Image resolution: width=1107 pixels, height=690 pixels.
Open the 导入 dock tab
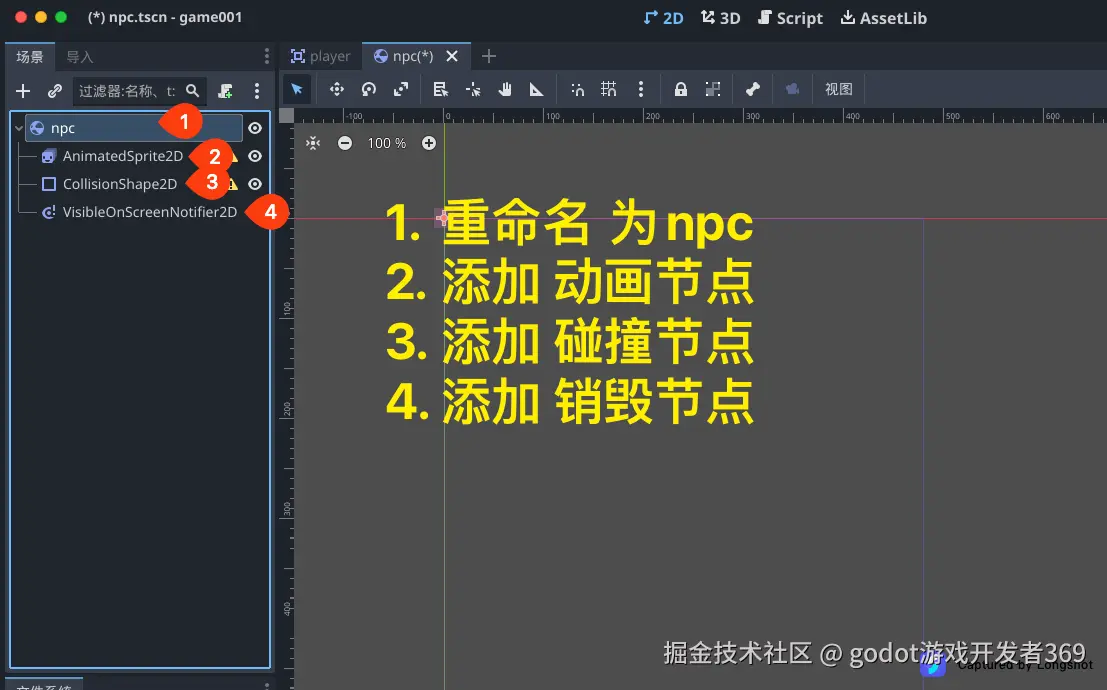79,56
